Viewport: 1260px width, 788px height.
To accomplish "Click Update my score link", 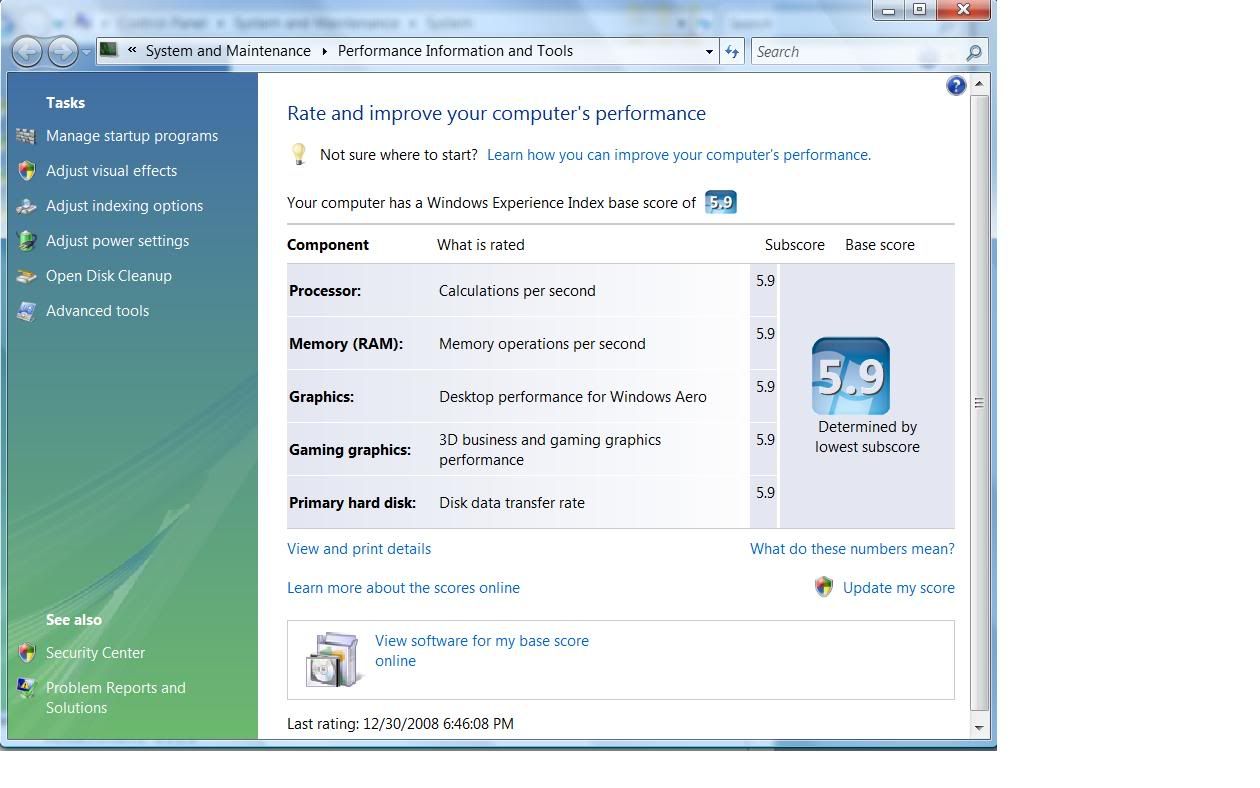I will 899,588.
